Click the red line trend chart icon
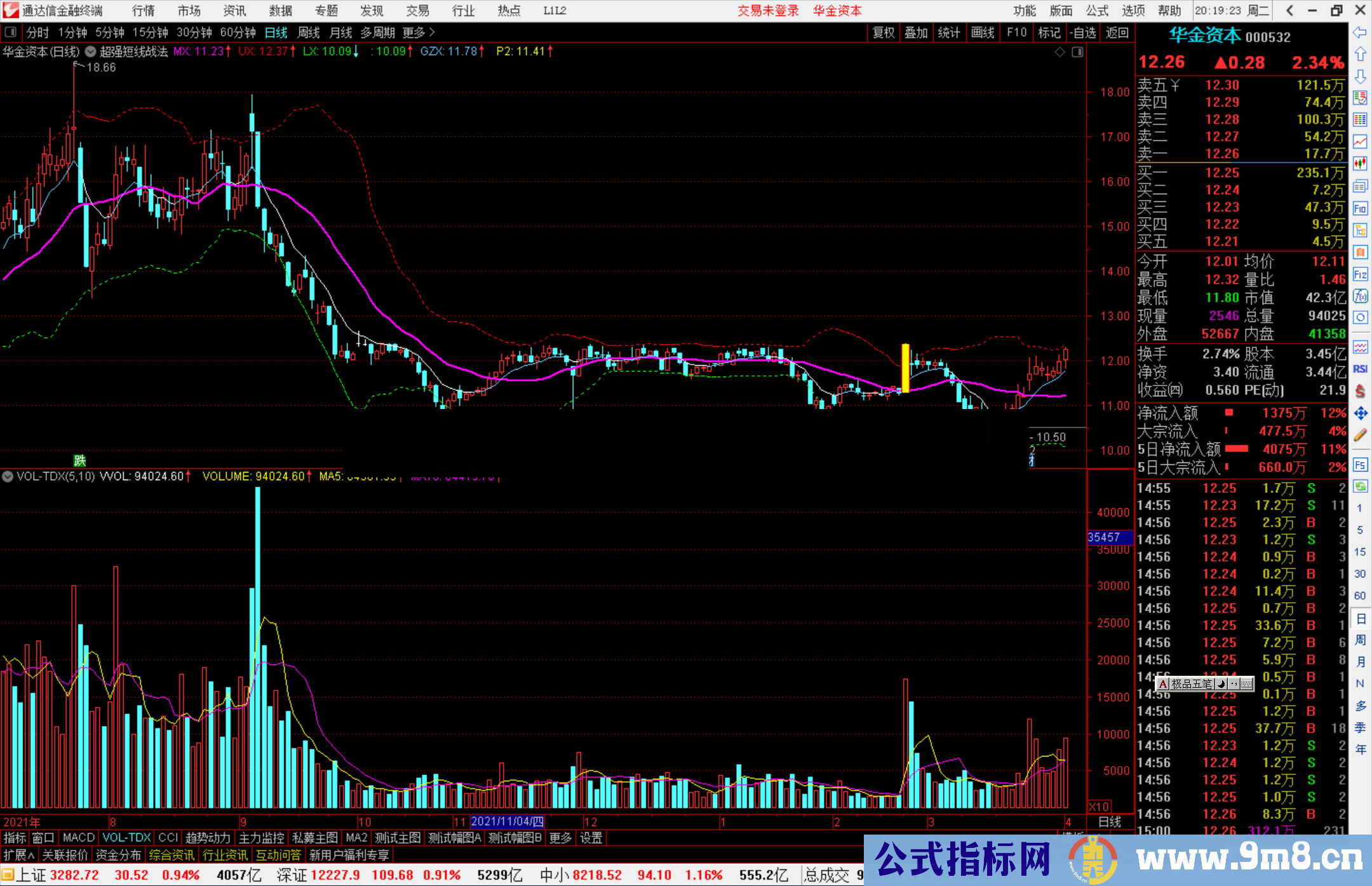The width and height of the screenshot is (1372, 886). pyautogui.click(x=1360, y=141)
